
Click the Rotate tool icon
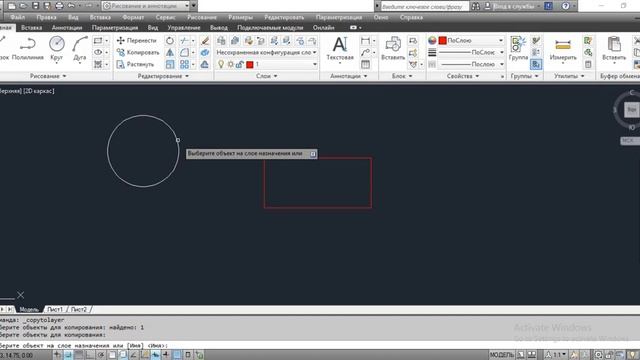170,40
